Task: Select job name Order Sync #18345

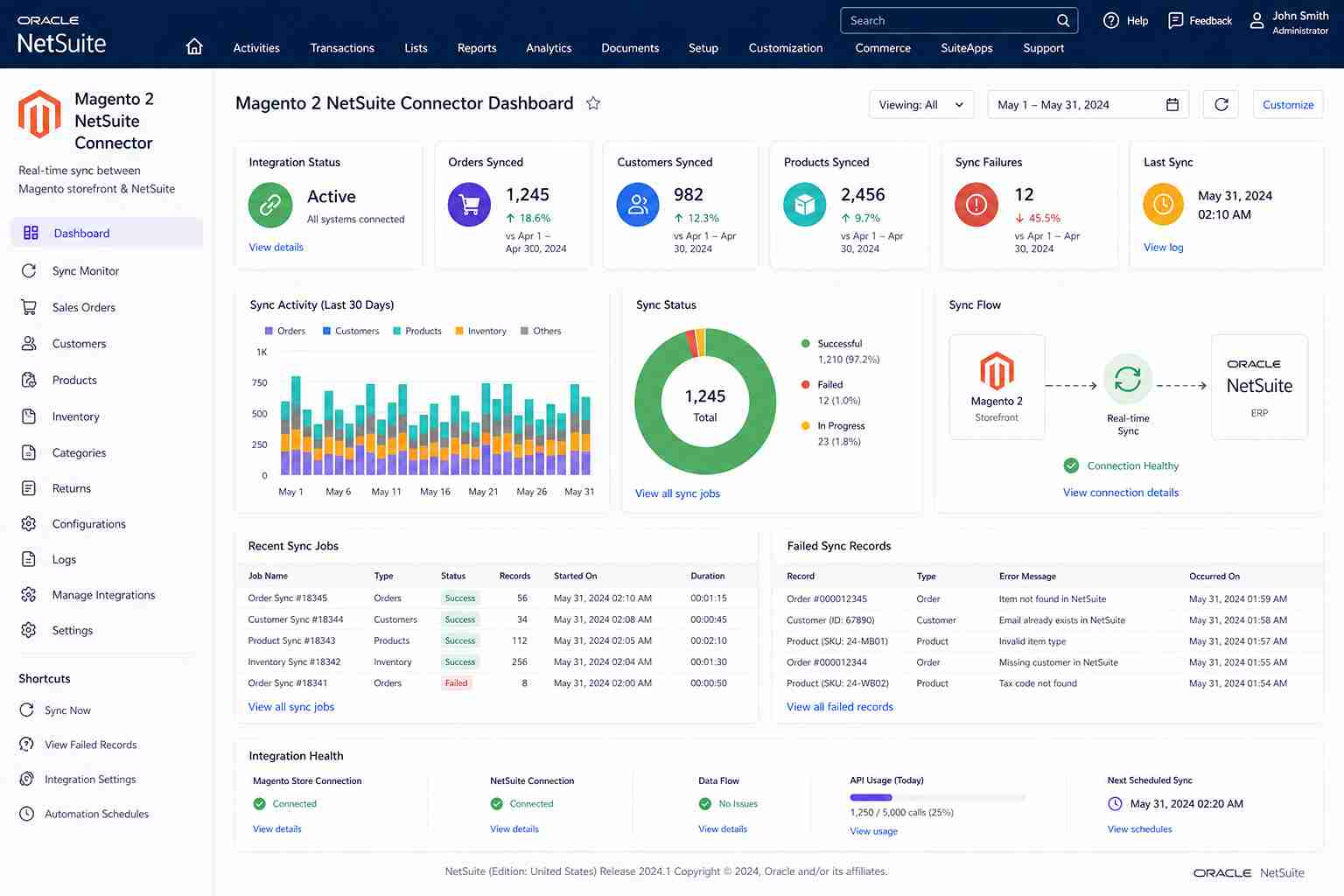Action: click(288, 598)
